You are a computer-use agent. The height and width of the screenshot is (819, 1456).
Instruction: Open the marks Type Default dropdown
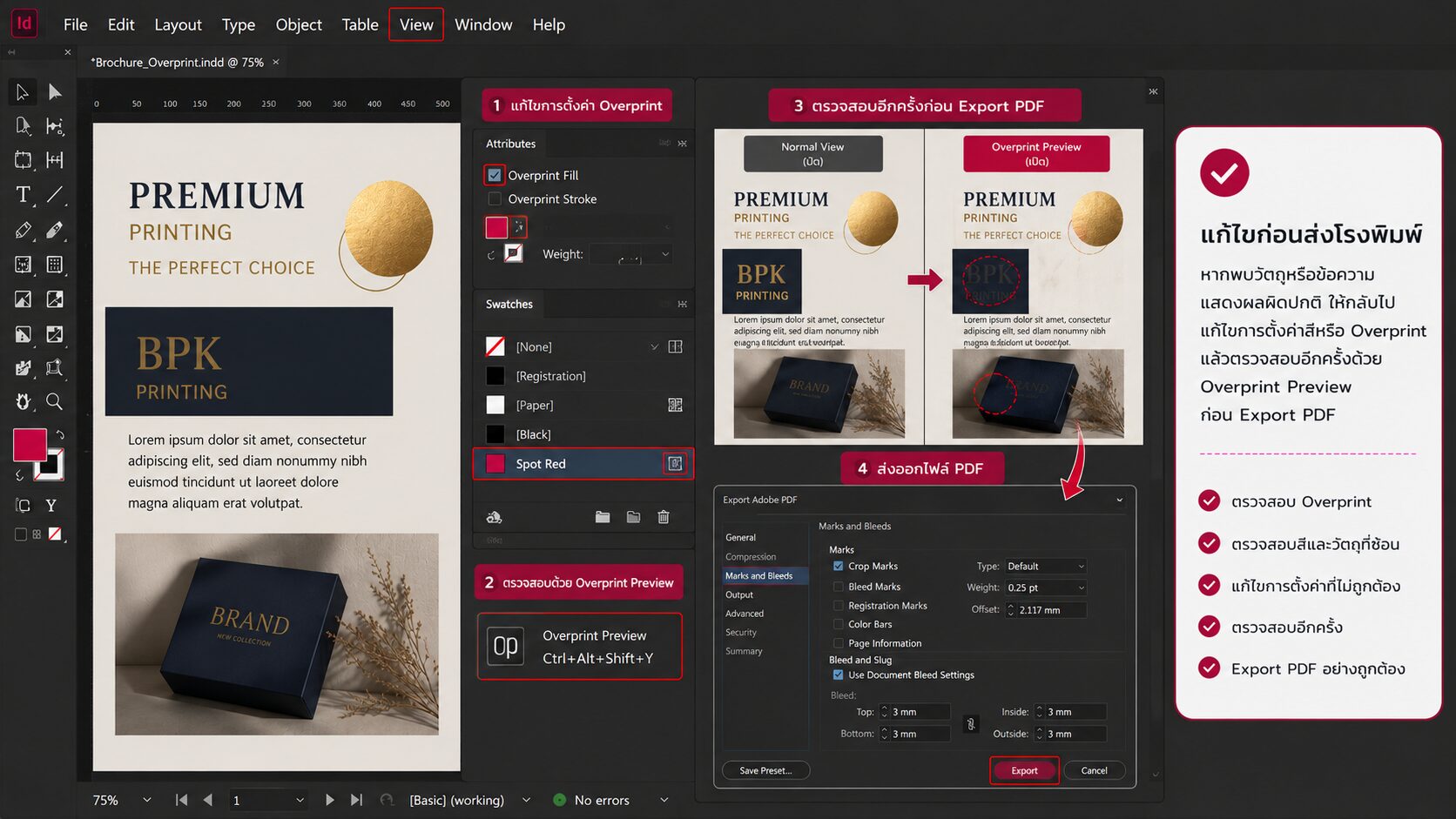[1045, 567]
